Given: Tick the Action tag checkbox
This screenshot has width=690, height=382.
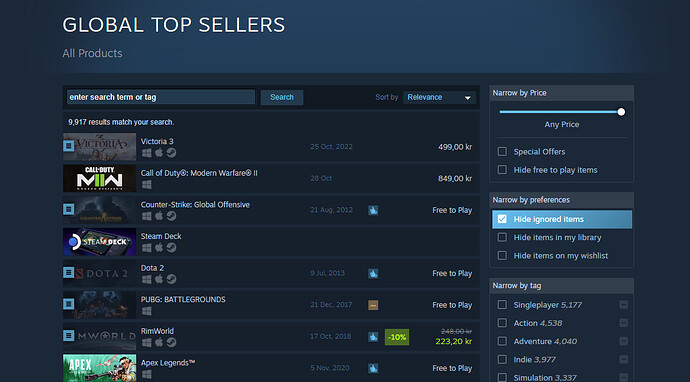Looking at the screenshot, I should tap(502, 323).
